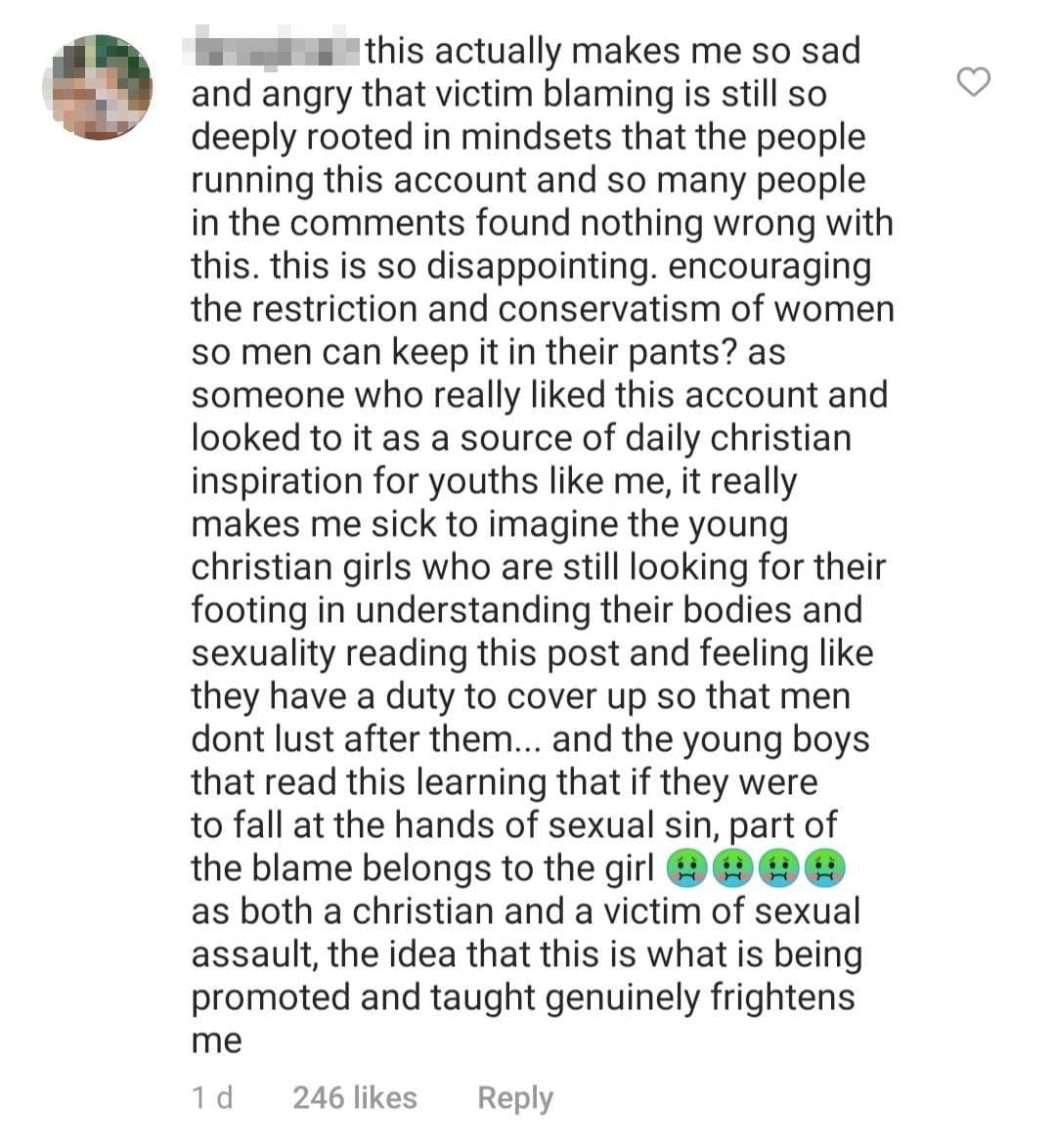This screenshot has width=1055, height=1148.
Task: Open the commenter's blurred profile picture
Action: pyautogui.click(x=97, y=87)
